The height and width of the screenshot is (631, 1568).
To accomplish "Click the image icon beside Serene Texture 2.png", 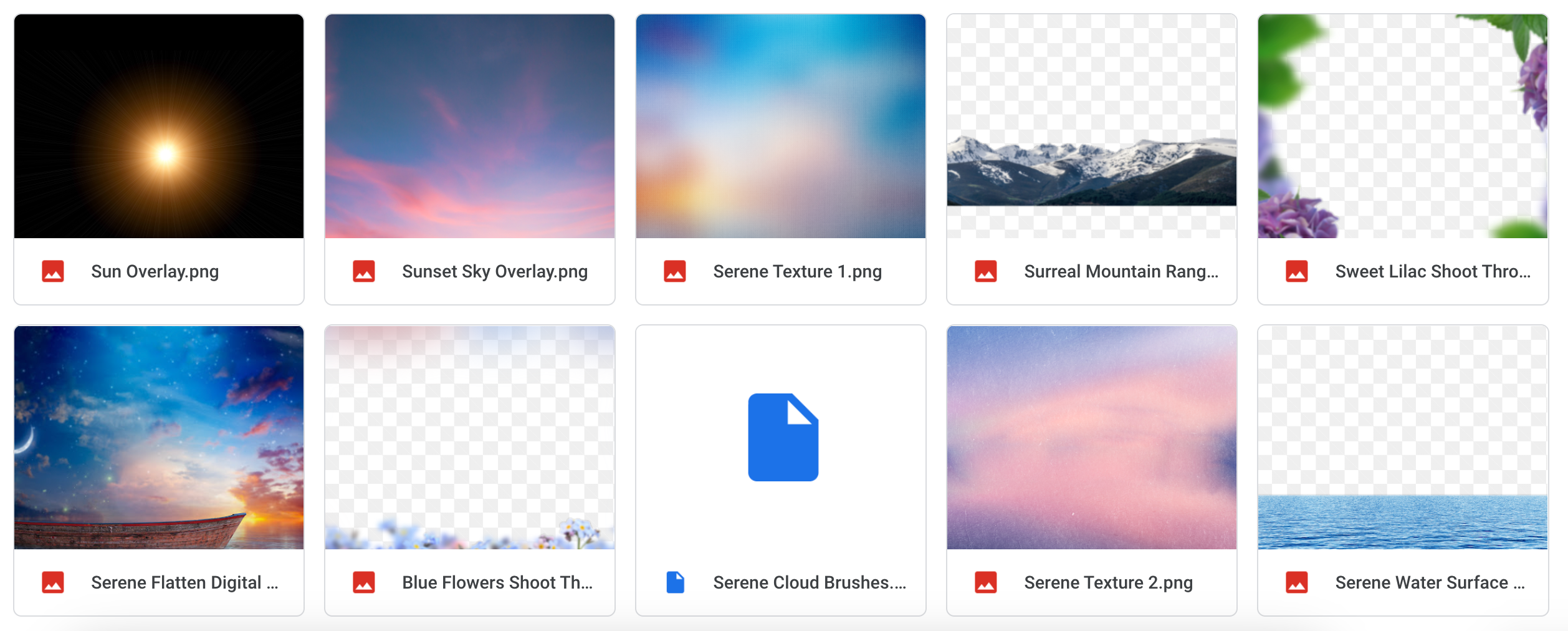I will pyautogui.click(x=986, y=582).
